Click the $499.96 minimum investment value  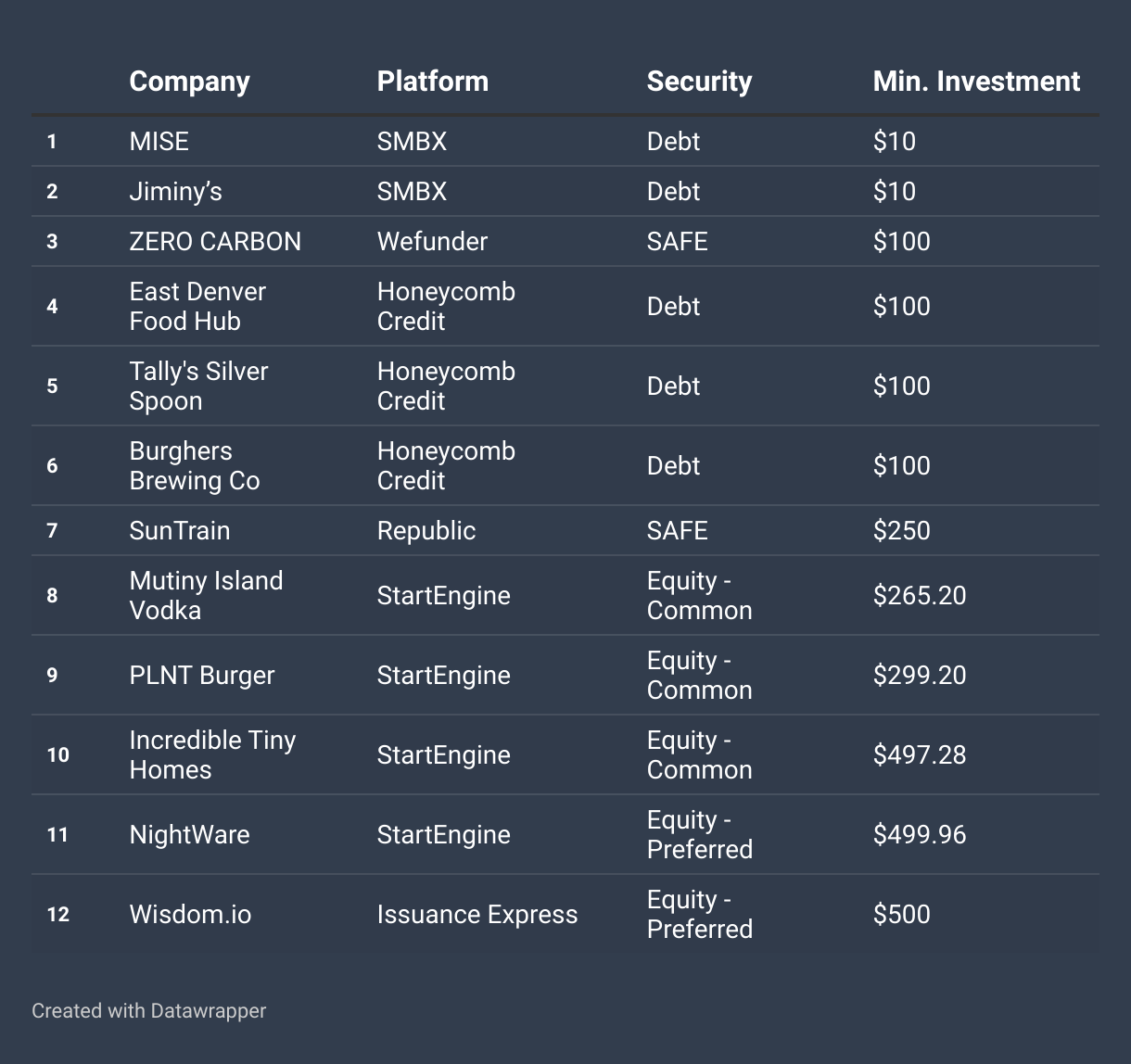coord(919,835)
